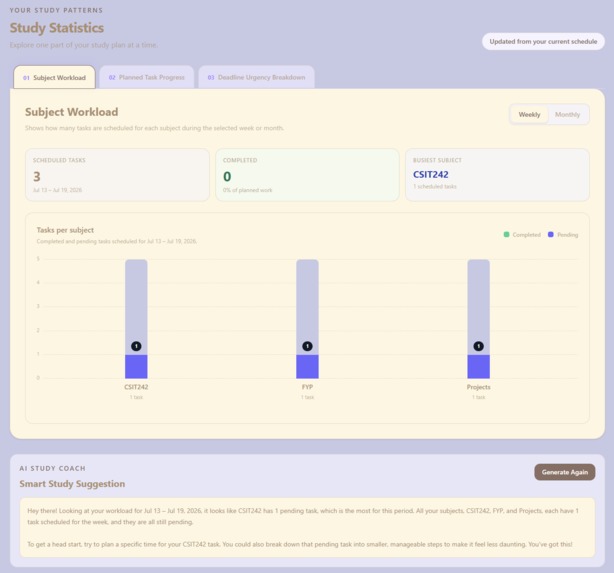Viewport: 614px width, 573px height.
Task: Open Deadline Urgency Breakdown tab
Action: [256, 77]
